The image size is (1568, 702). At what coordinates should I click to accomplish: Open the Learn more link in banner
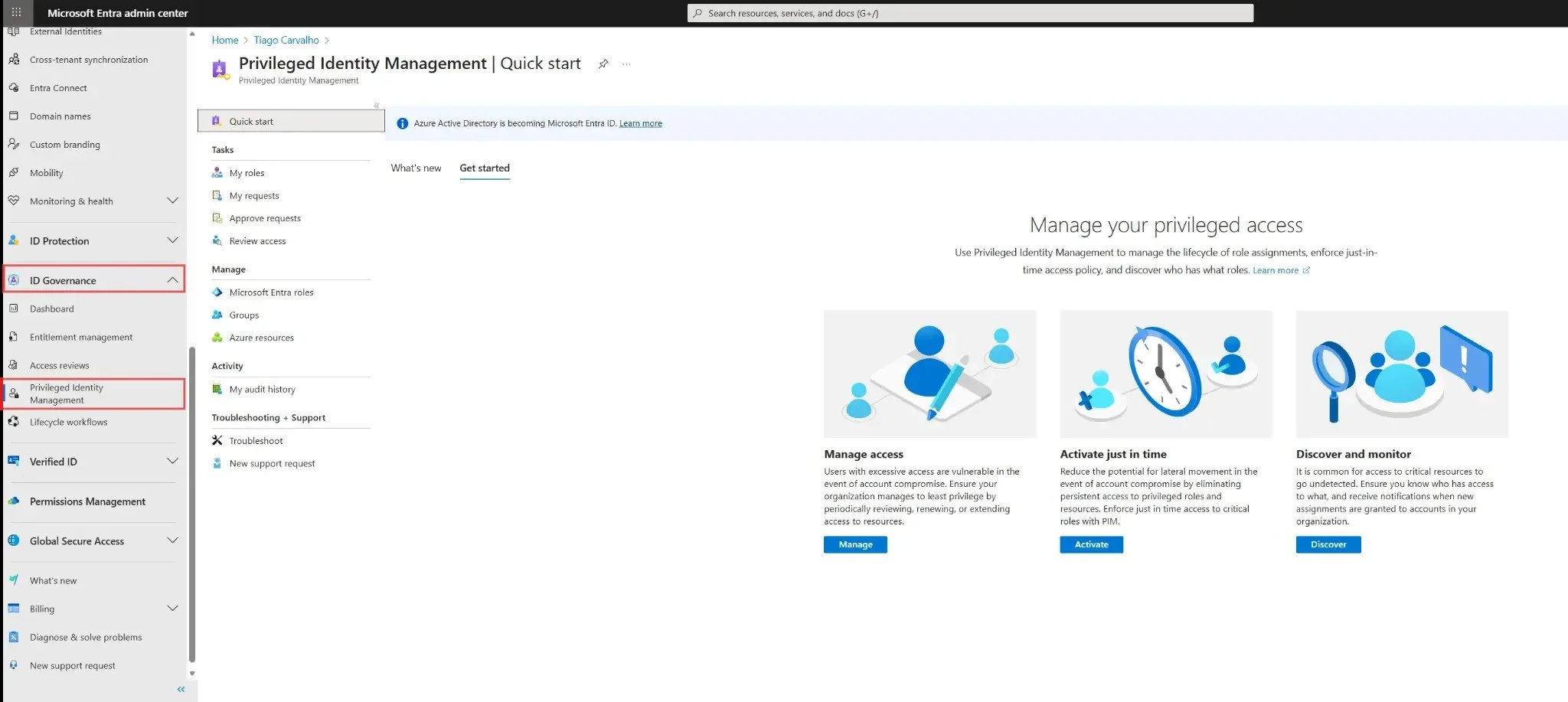(641, 123)
